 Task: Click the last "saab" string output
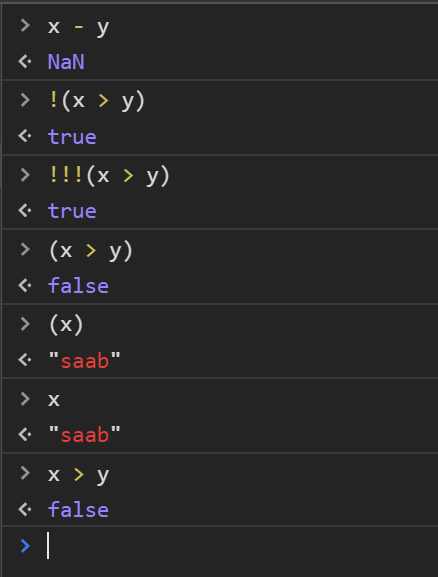click(84, 435)
